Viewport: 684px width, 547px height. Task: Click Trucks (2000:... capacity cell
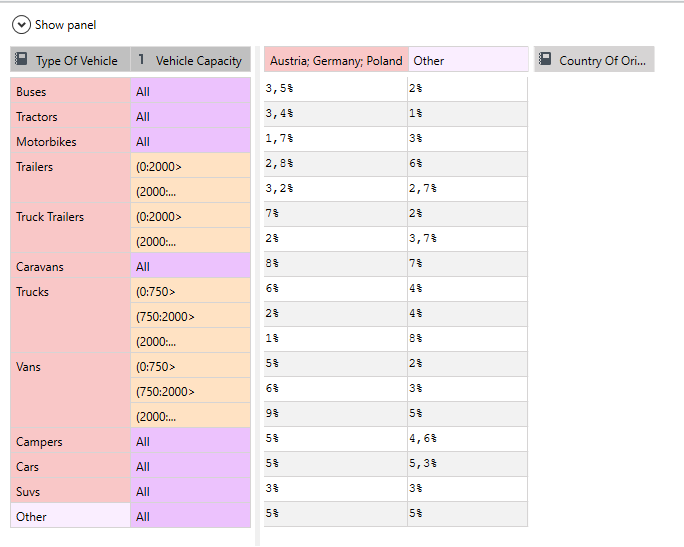(191, 341)
